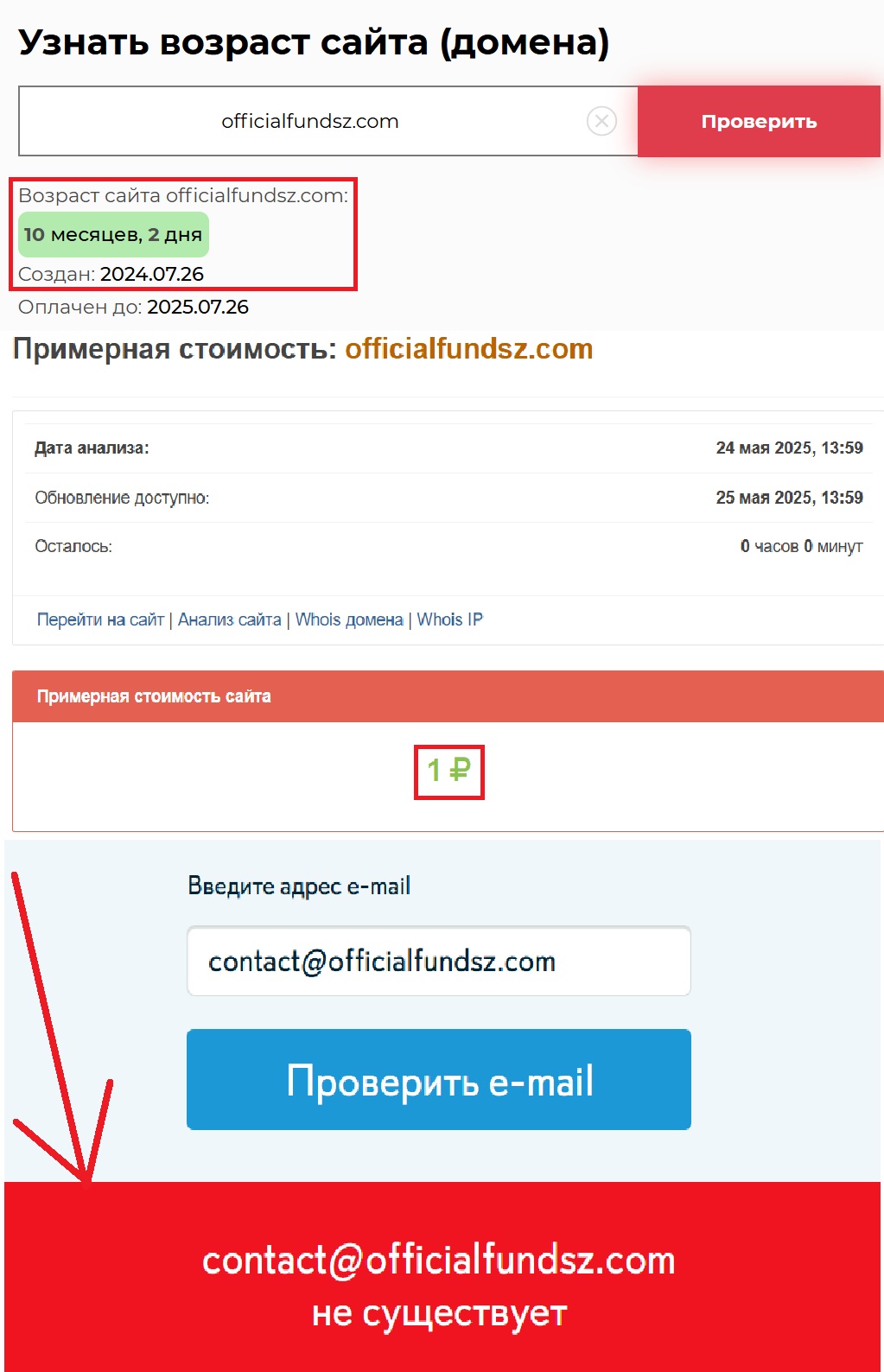Click the paid-until date 2025.07.26
Viewport: 884px width, 1372px height.
198,307
